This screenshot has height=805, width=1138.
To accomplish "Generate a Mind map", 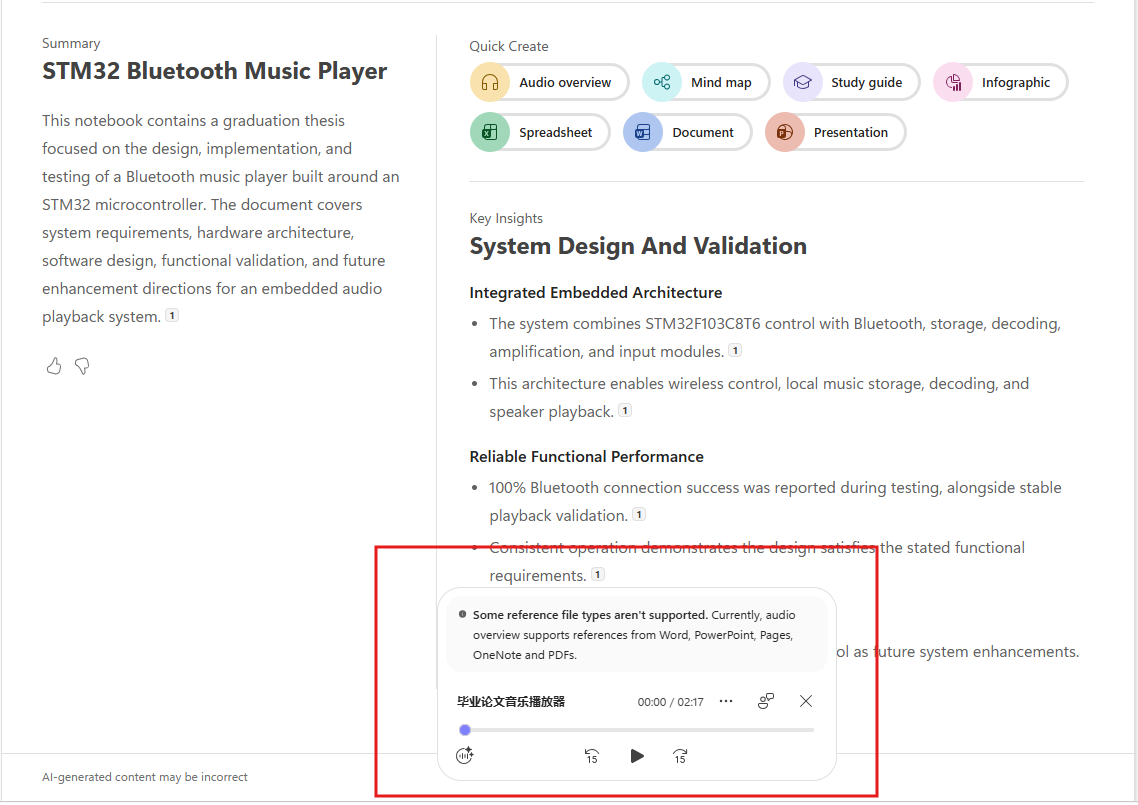I will (x=705, y=82).
